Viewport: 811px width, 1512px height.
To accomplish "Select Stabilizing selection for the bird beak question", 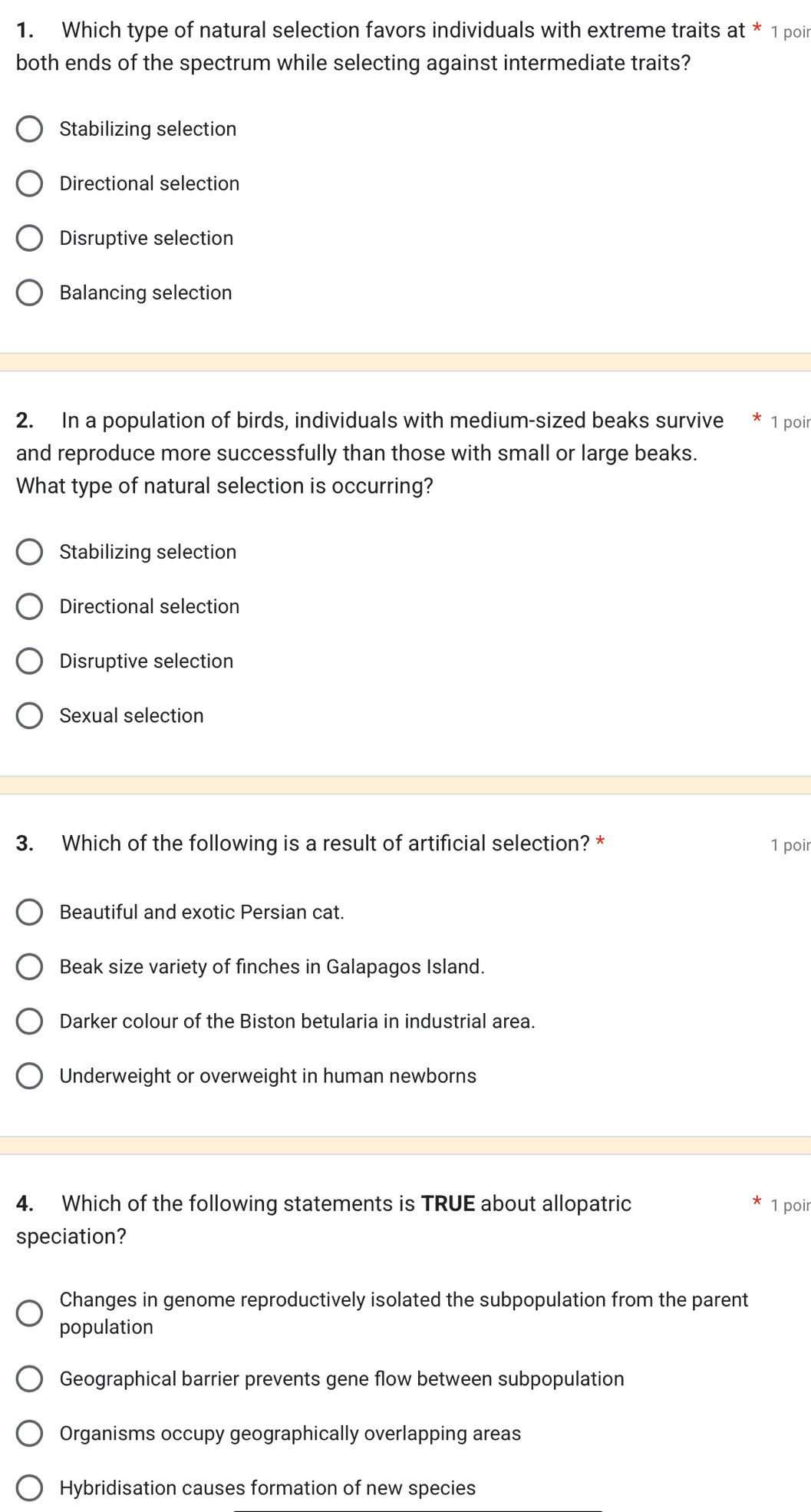I will pos(29,552).
